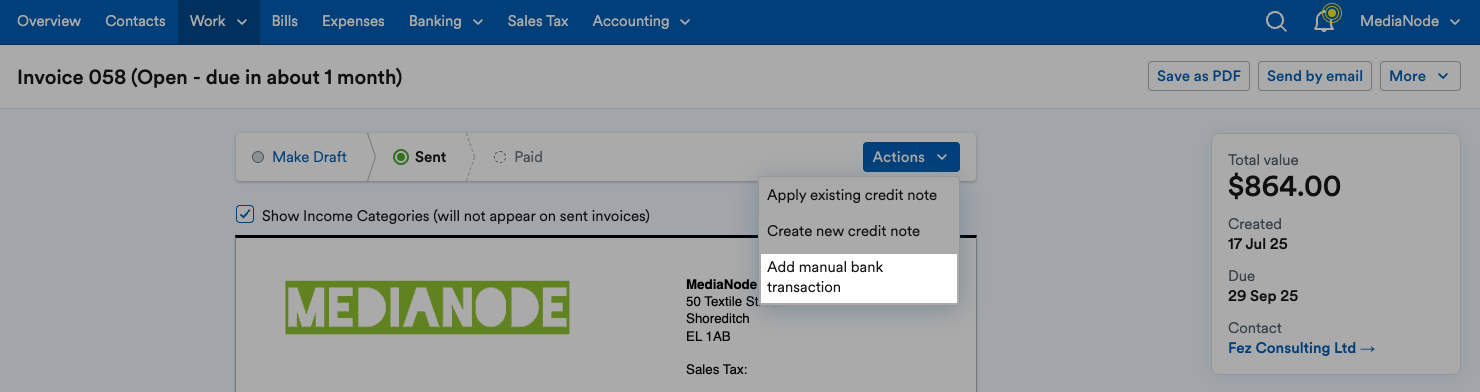This screenshot has height=392, width=1480.
Task: Click the Send by email button
Action: (x=1315, y=76)
